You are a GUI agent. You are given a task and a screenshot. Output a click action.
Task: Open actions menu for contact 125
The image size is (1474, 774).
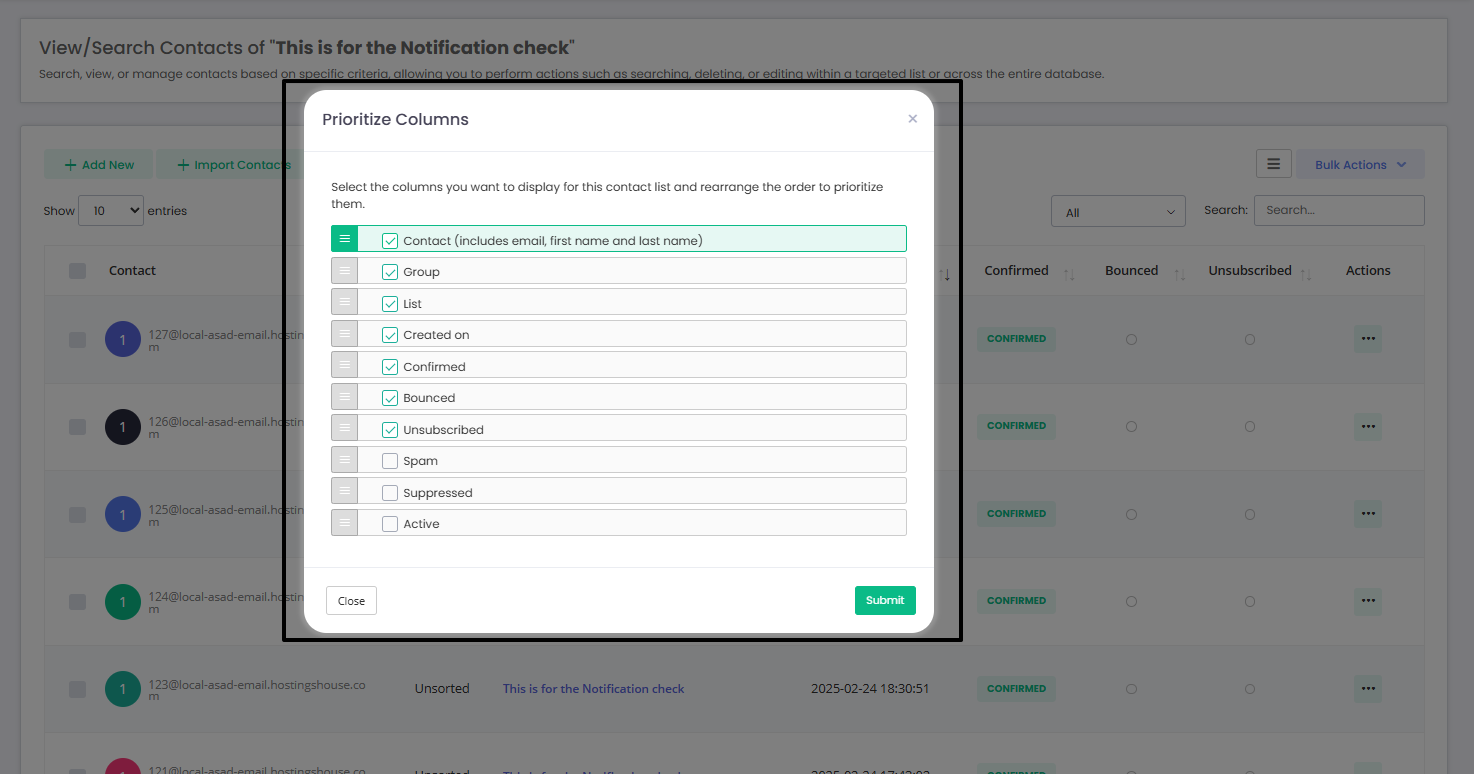coord(1368,514)
